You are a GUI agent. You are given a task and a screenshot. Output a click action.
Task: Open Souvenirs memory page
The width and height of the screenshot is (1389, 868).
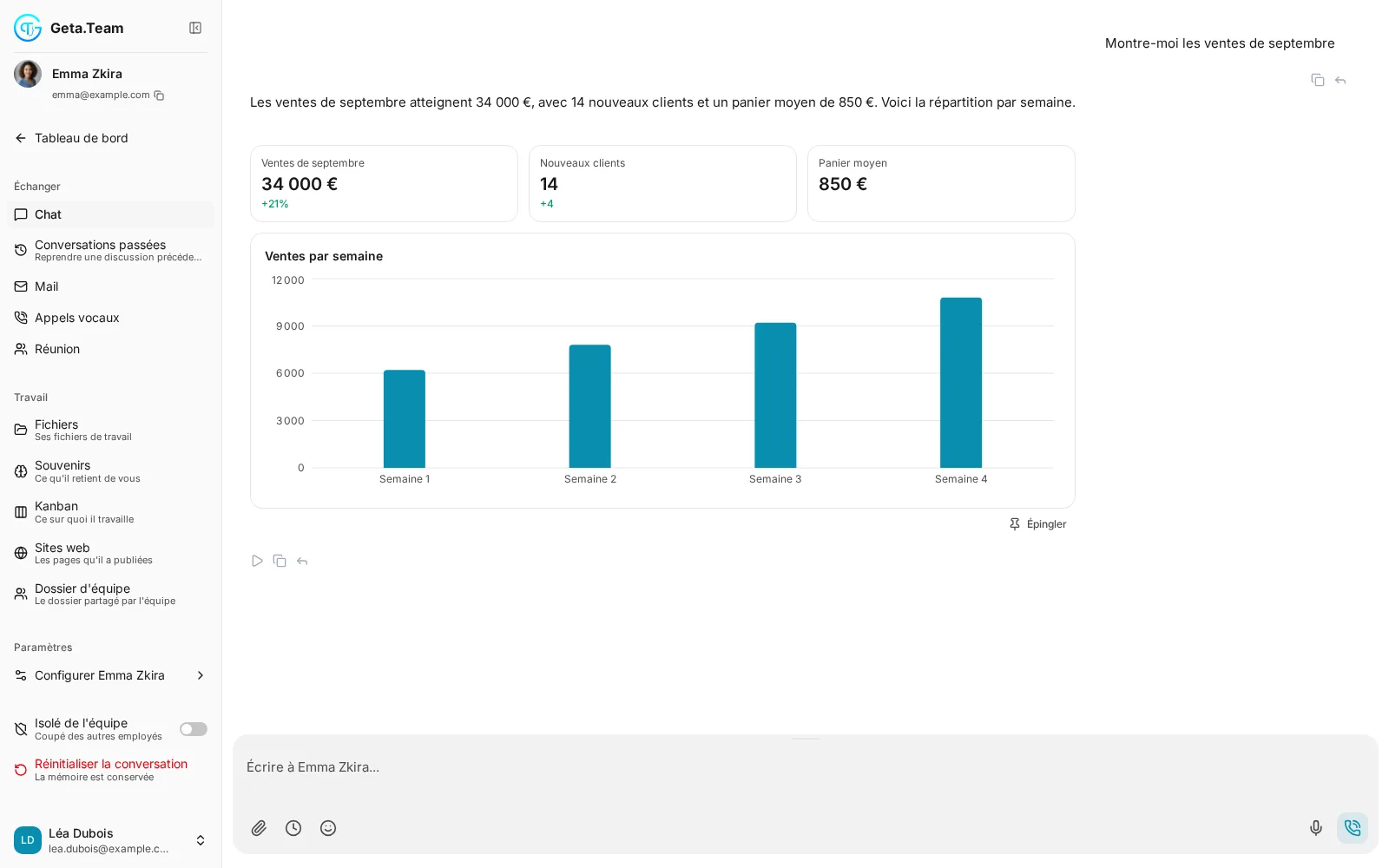(110, 471)
